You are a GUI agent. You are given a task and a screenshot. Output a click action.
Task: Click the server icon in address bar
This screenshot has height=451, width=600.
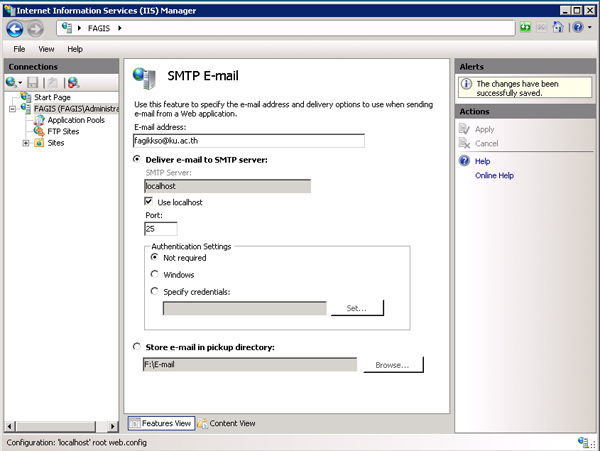[x=67, y=28]
